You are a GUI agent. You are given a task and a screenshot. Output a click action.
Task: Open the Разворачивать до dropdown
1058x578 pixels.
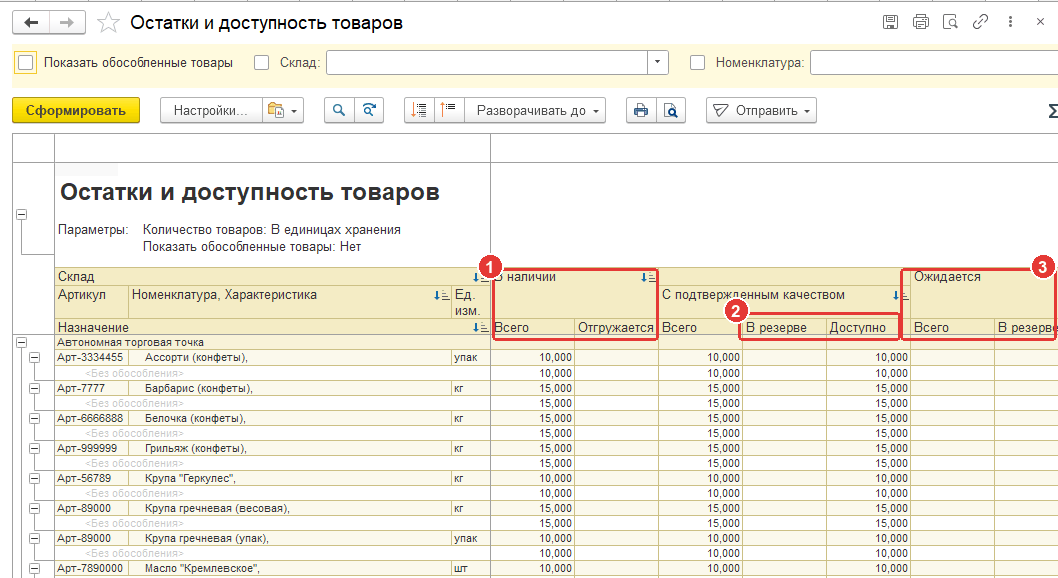click(x=535, y=111)
